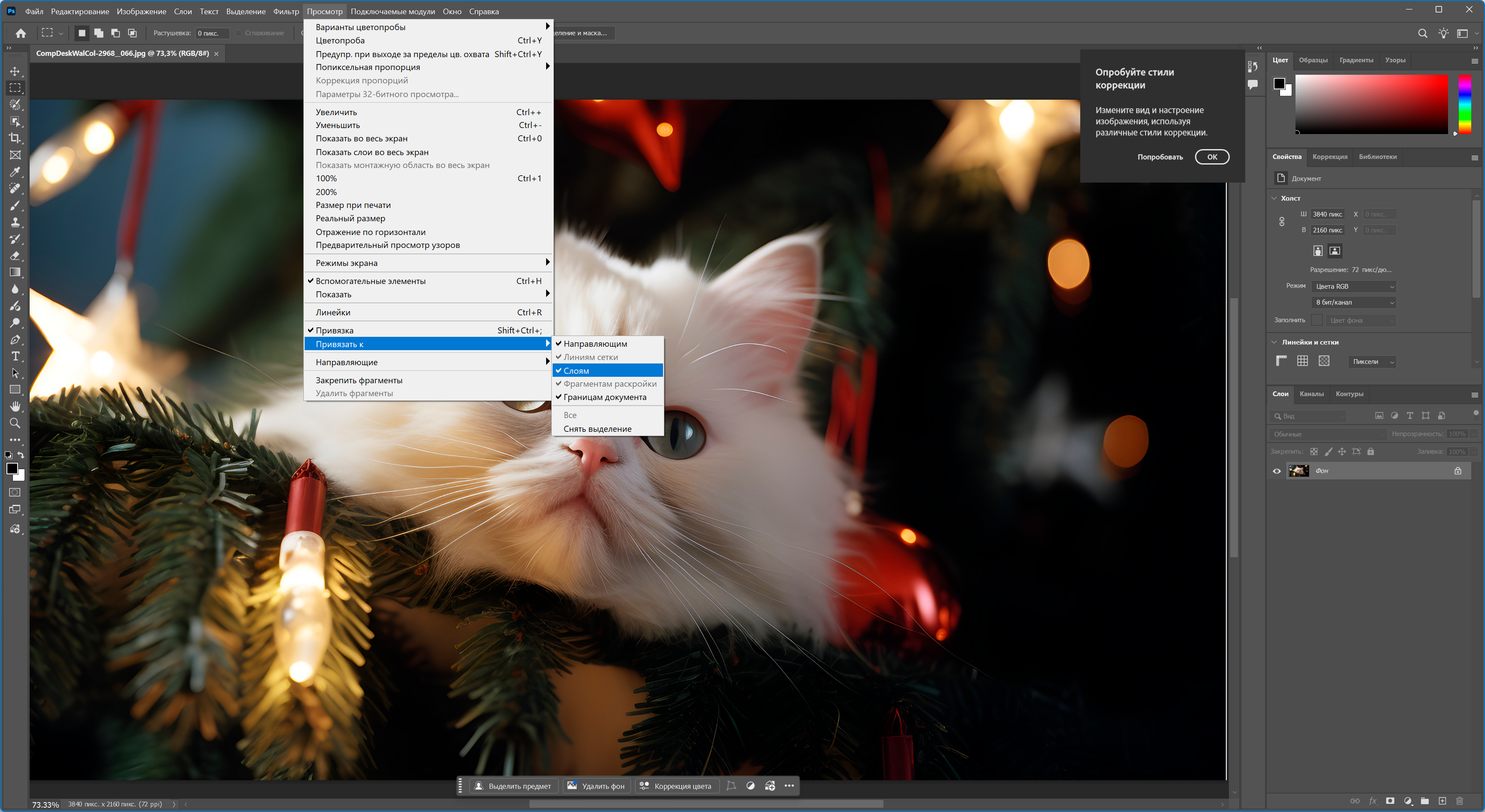Open the Цвета RGB mode dropdown
This screenshot has width=1485, height=812.
1353,287
